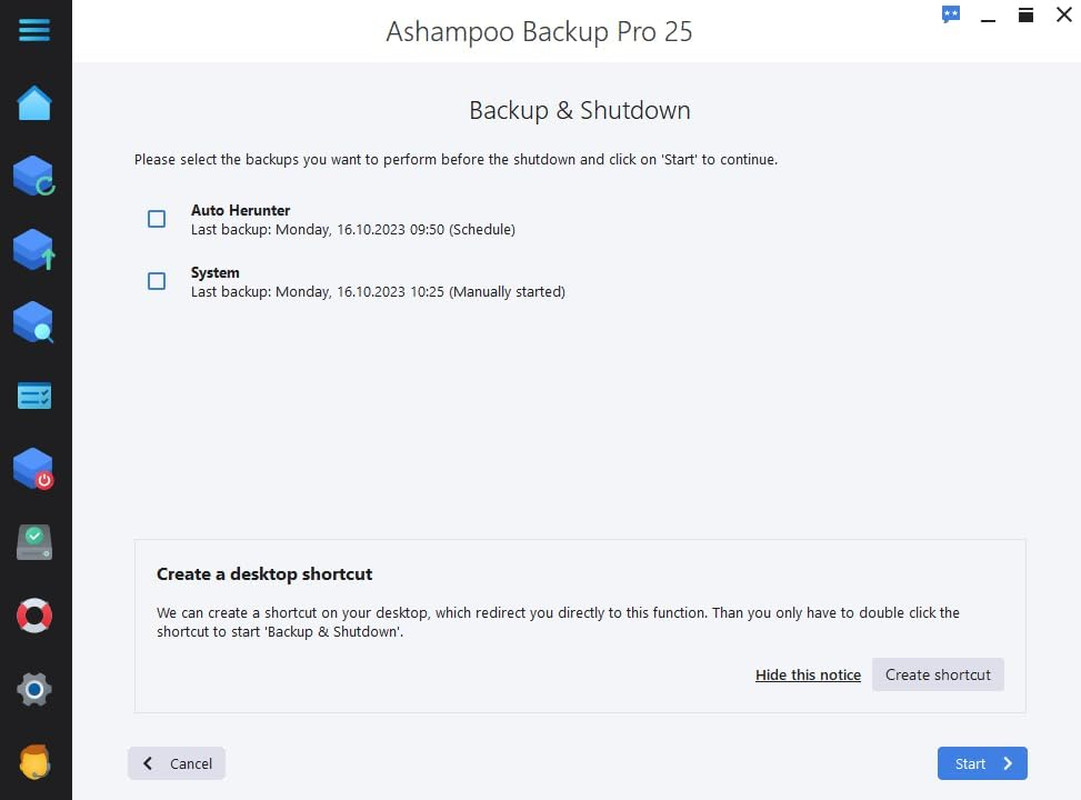
Task: Open the backup plan icon with refresh arrow
Action: tap(34, 176)
